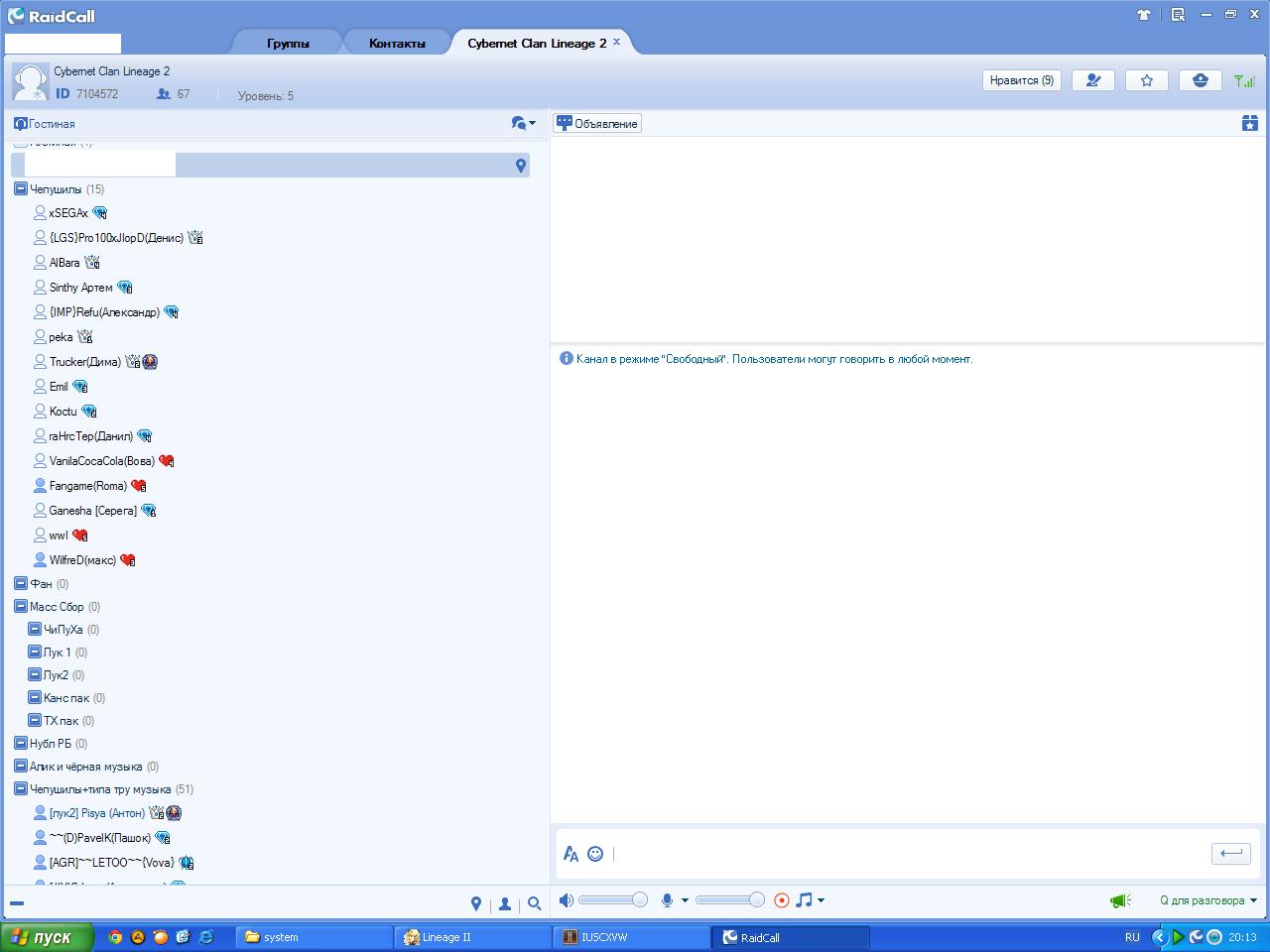Check the green connection signal icon
Screen dimensions: 1270x952
point(1244,80)
